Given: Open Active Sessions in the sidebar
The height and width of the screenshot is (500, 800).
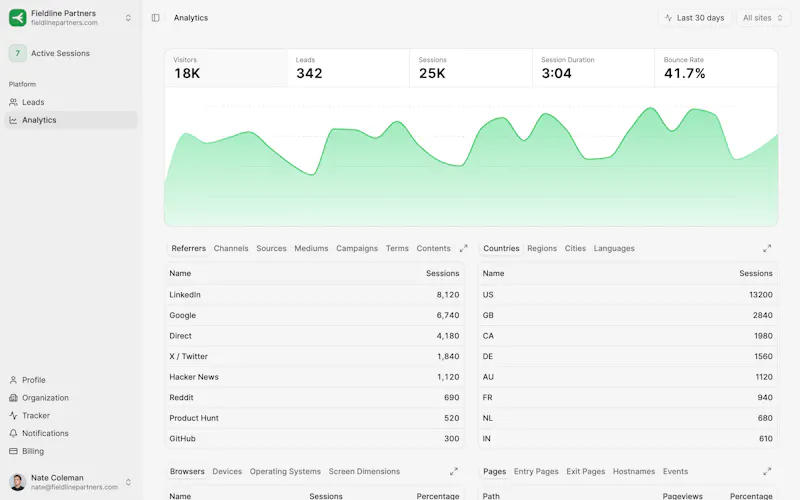Looking at the screenshot, I should coord(71,53).
